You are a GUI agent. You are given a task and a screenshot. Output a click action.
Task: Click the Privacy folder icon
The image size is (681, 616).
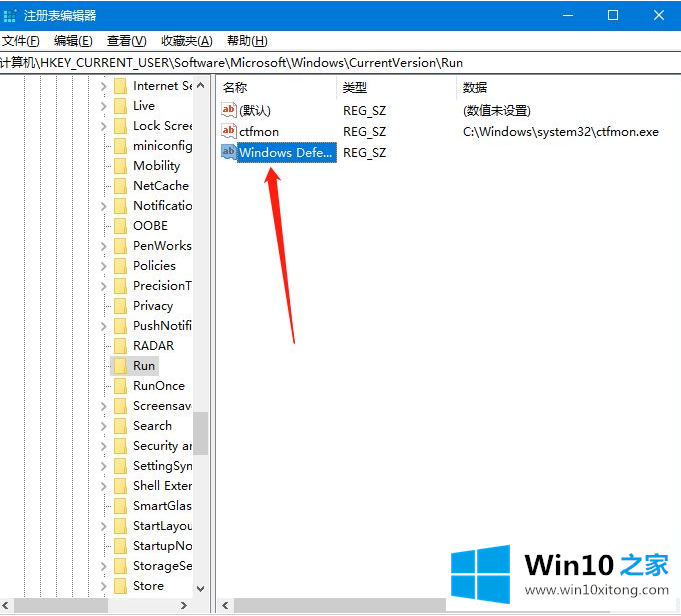[x=120, y=306]
